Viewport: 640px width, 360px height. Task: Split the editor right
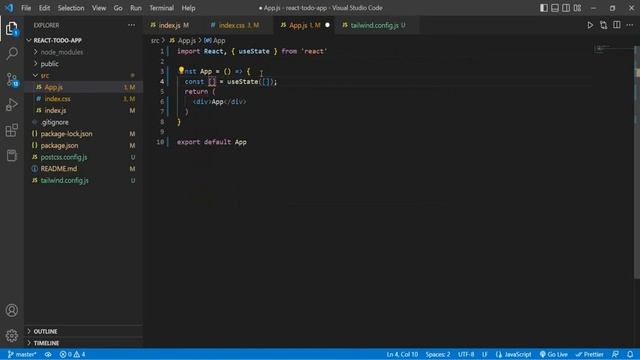tap(617, 25)
